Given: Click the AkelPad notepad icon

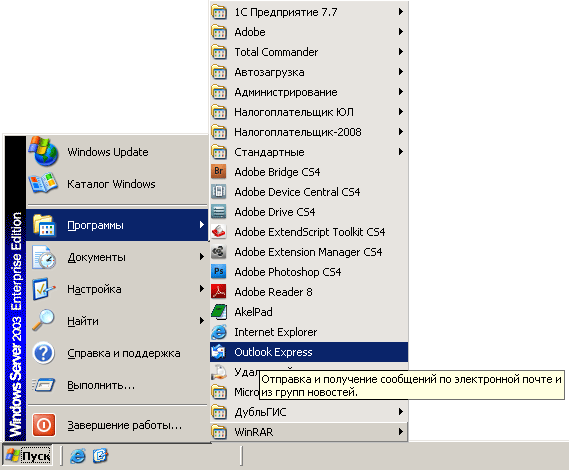Looking at the screenshot, I should click(x=219, y=311).
